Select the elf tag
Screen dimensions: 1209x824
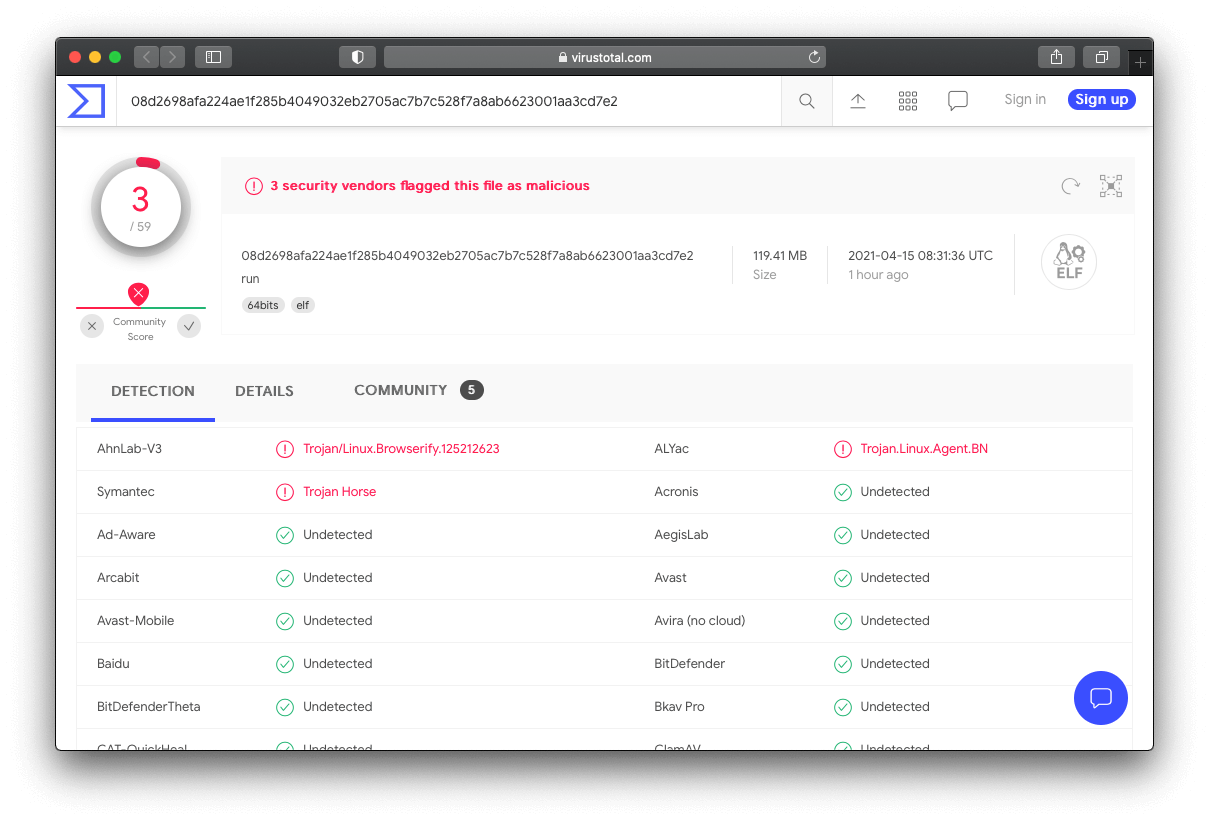pyautogui.click(x=303, y=305)
